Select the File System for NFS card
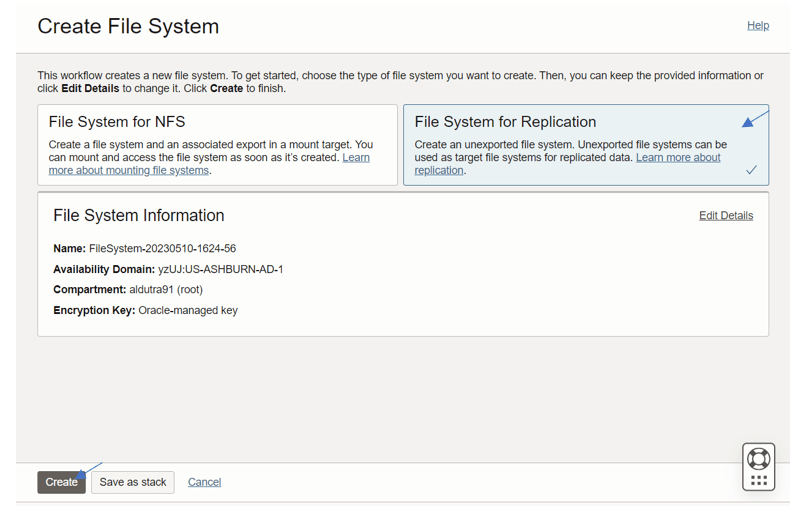 [x=217, y=145]
